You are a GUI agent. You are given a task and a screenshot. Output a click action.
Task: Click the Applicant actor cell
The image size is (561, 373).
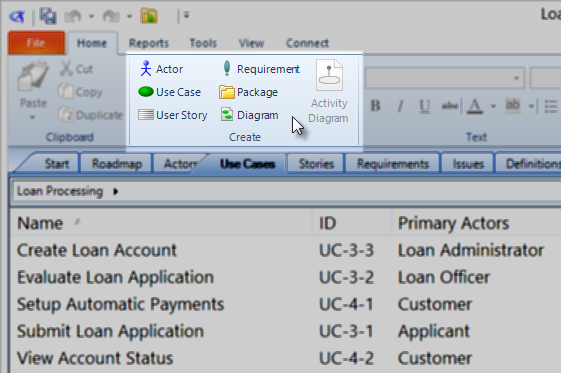(434, 332)
